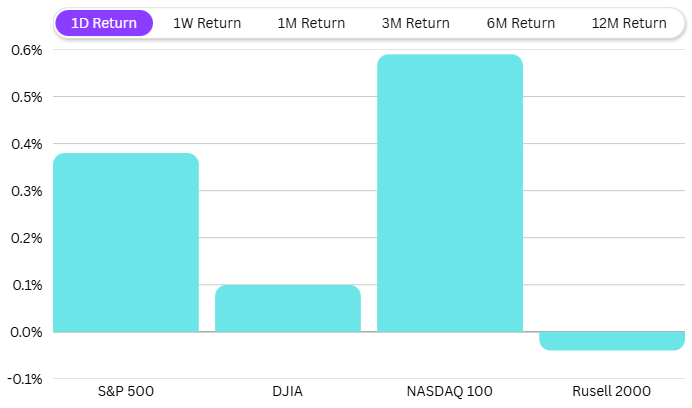Click the S&P 500 bar

[x=126, y=242]
